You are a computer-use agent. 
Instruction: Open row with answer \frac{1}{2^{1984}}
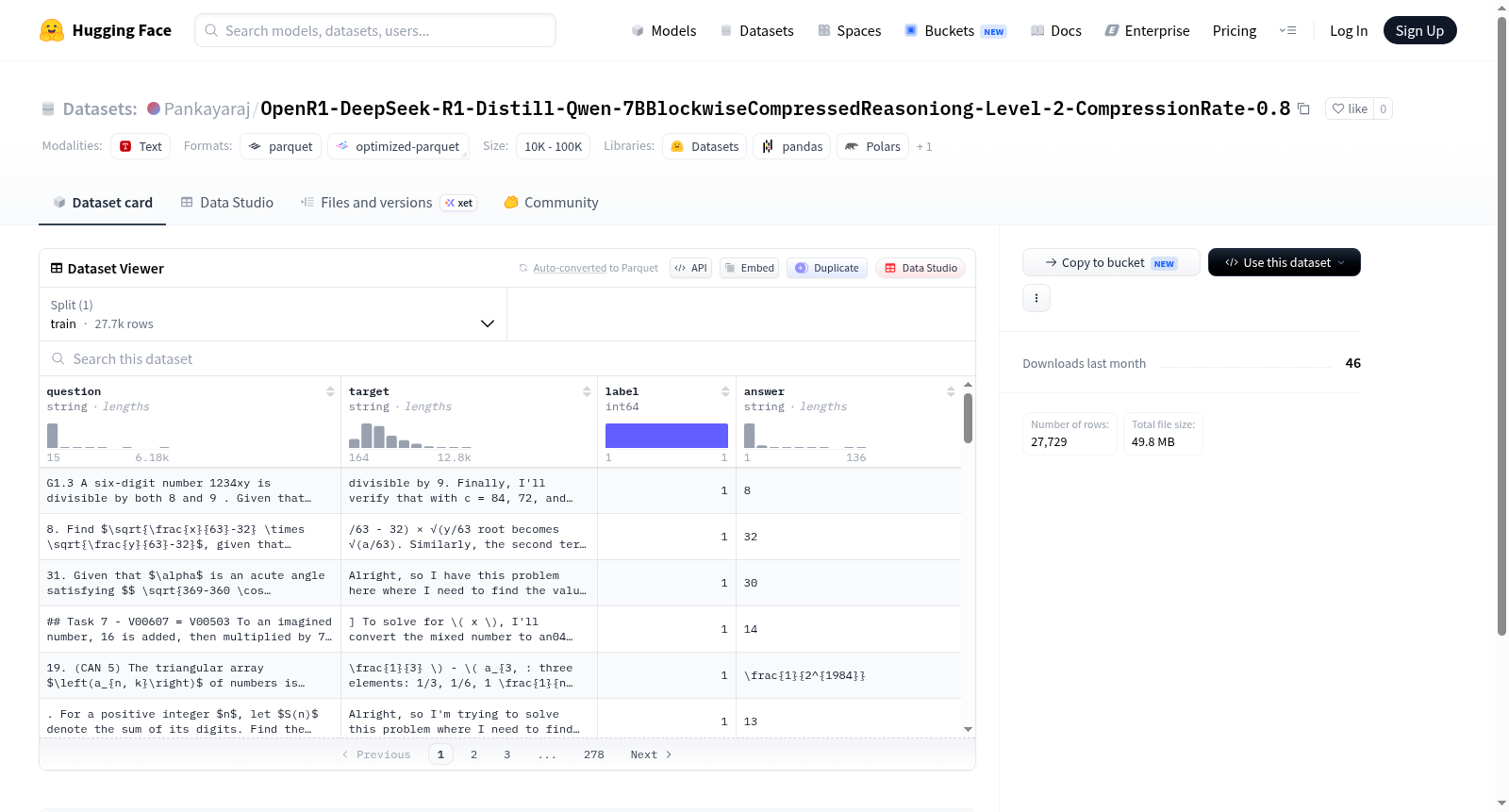[x=500, y=675]
